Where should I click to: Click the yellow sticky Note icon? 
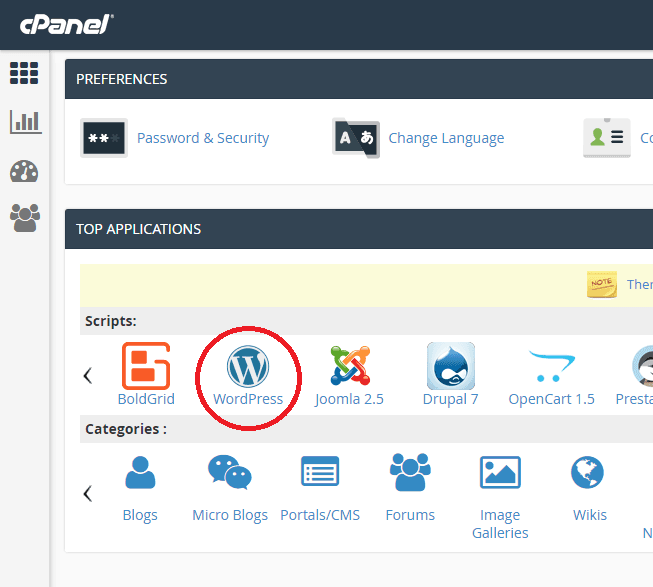click(602, 284)
